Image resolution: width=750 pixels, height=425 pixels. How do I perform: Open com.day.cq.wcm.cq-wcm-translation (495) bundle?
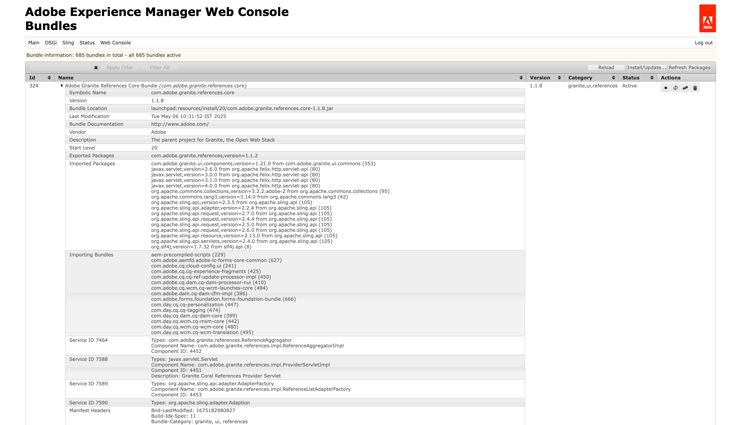coord(202,332)
